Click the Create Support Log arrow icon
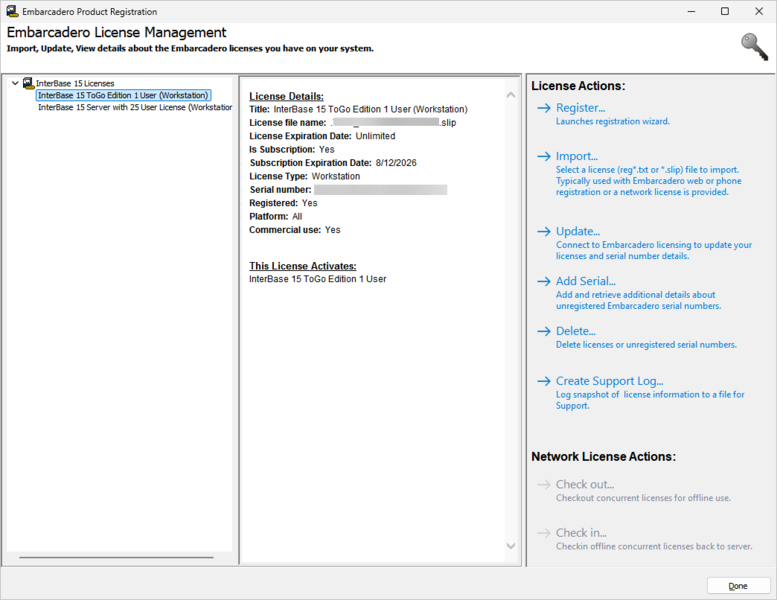The height and width of the screenshot is (600, 777). tap(544, 381)
